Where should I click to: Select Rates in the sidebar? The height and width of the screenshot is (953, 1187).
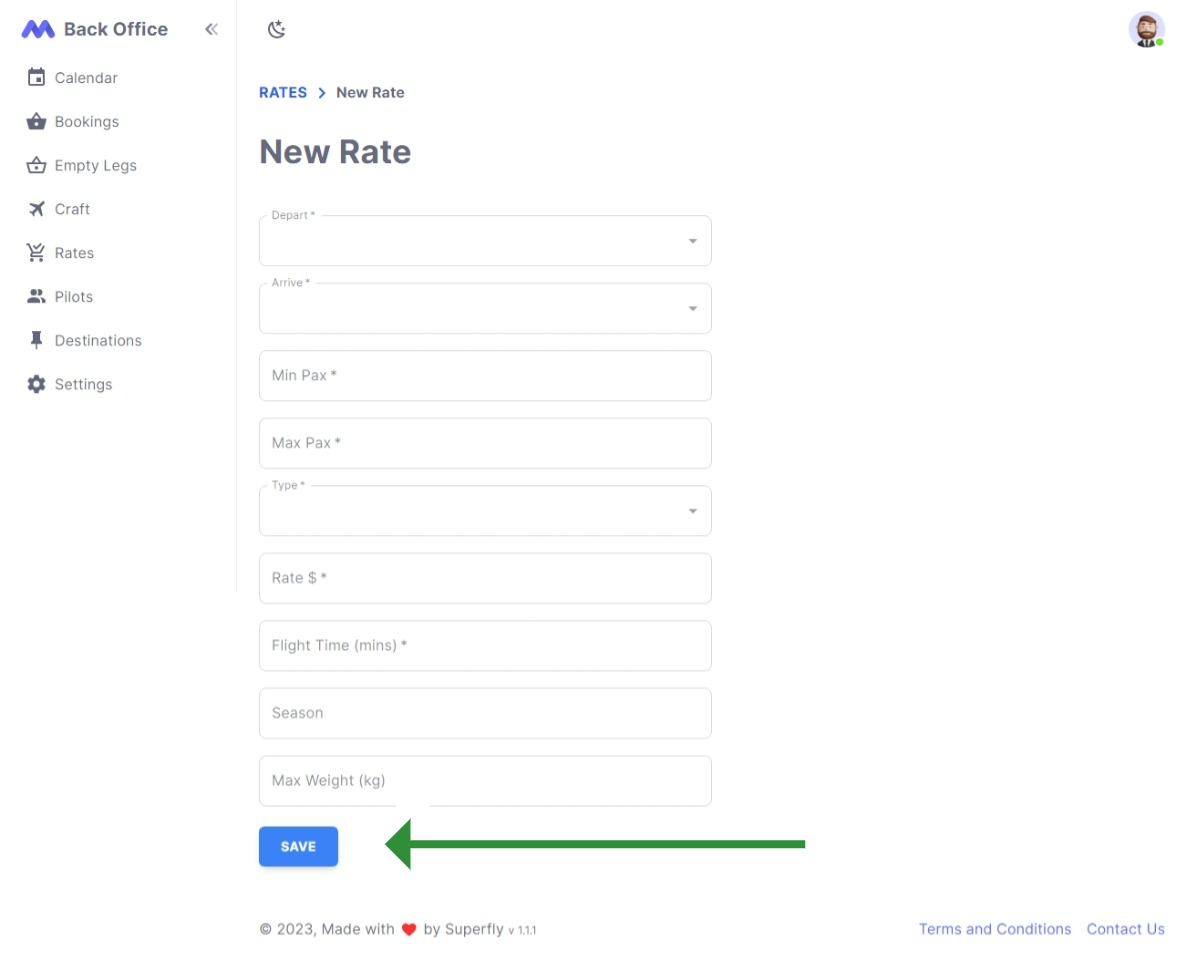click(75, 252)
